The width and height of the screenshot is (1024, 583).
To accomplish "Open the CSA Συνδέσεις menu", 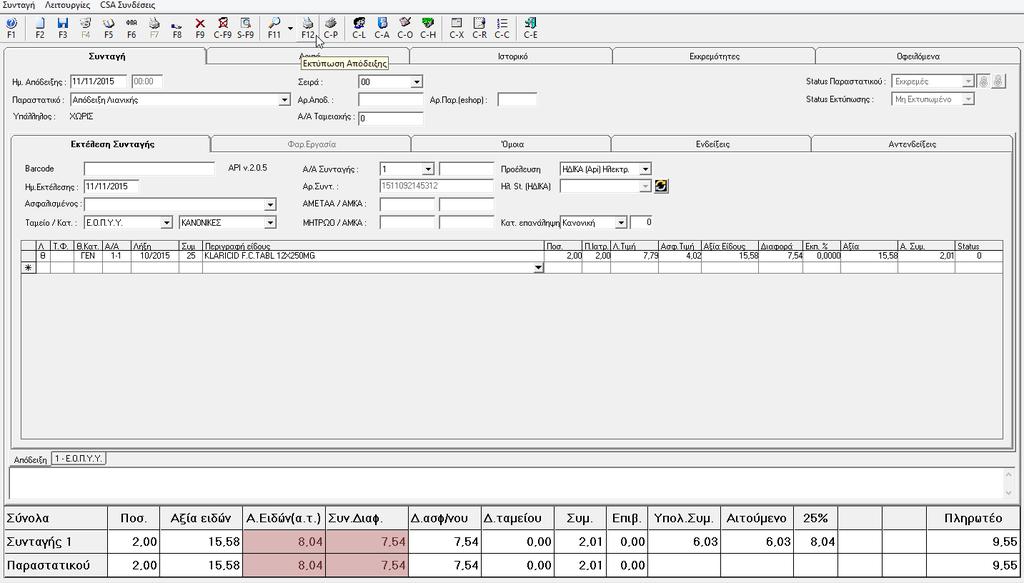I will point(128,5).
